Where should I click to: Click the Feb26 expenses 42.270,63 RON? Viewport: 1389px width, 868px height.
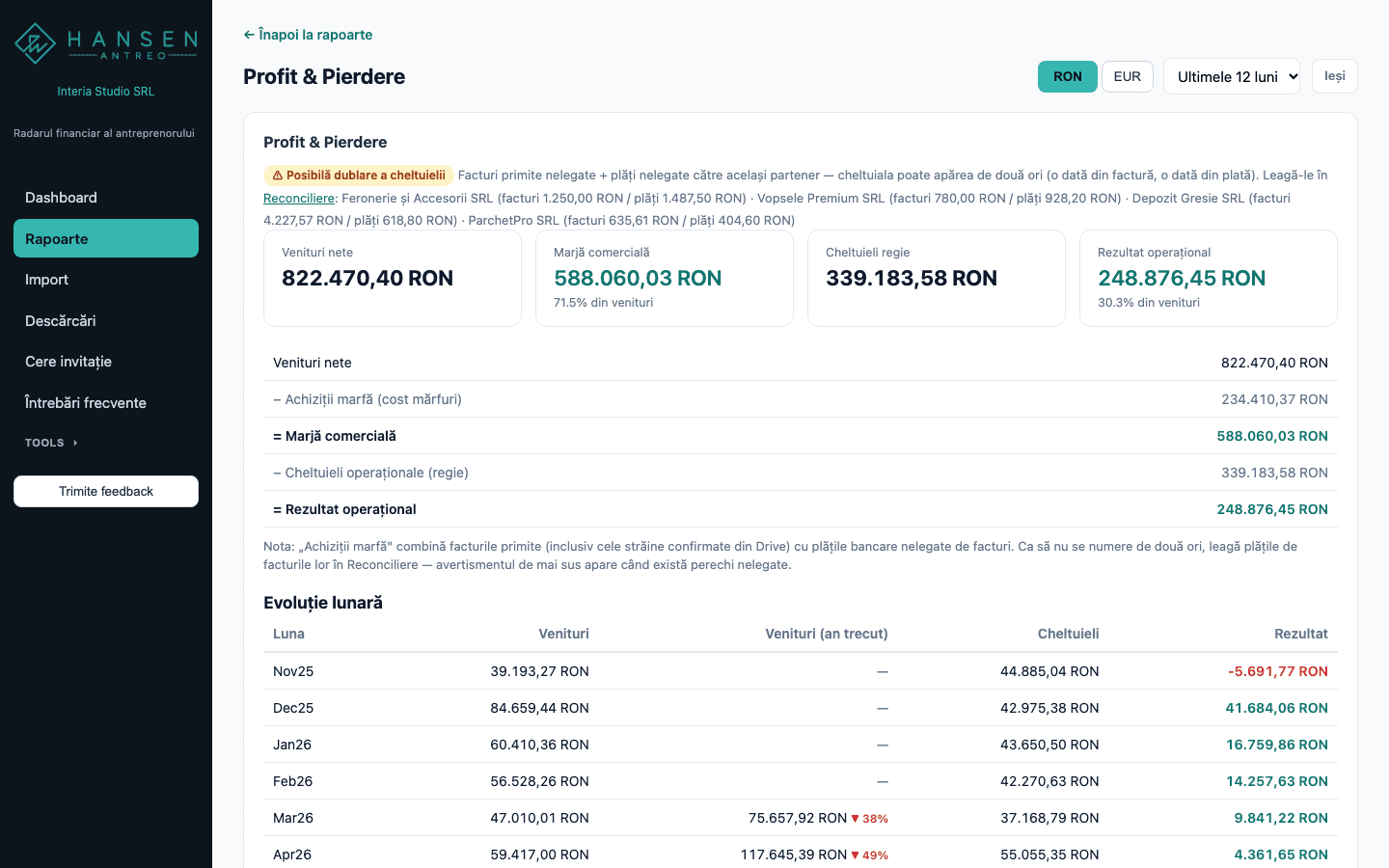tap(1049, 781)
